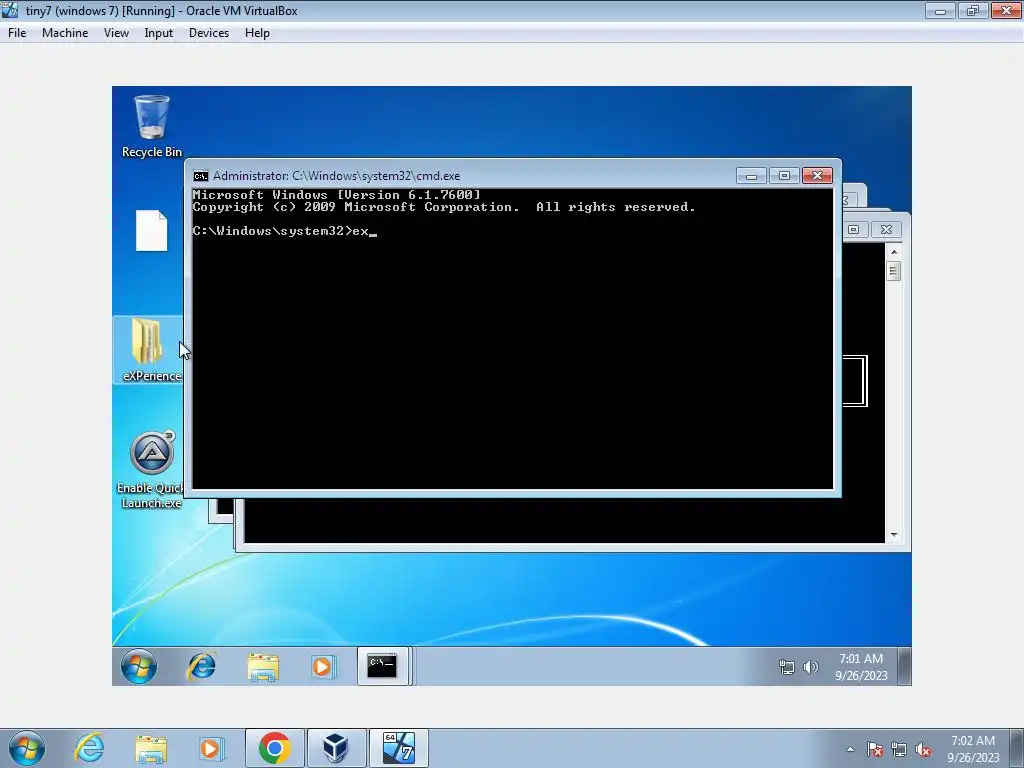Select the Recycle Bin desktop icon

(x=152, y=126)
